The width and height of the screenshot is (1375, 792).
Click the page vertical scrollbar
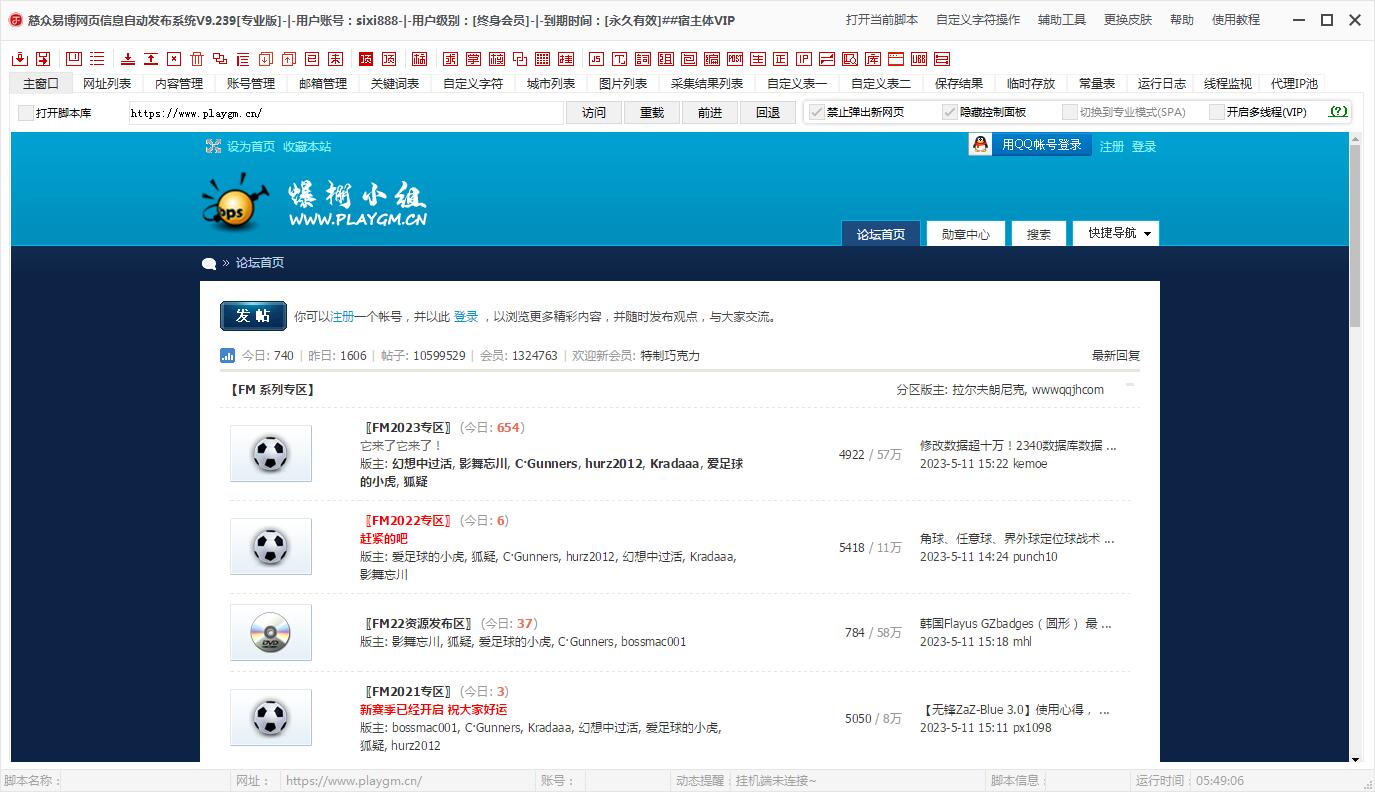click(1355, 235)
